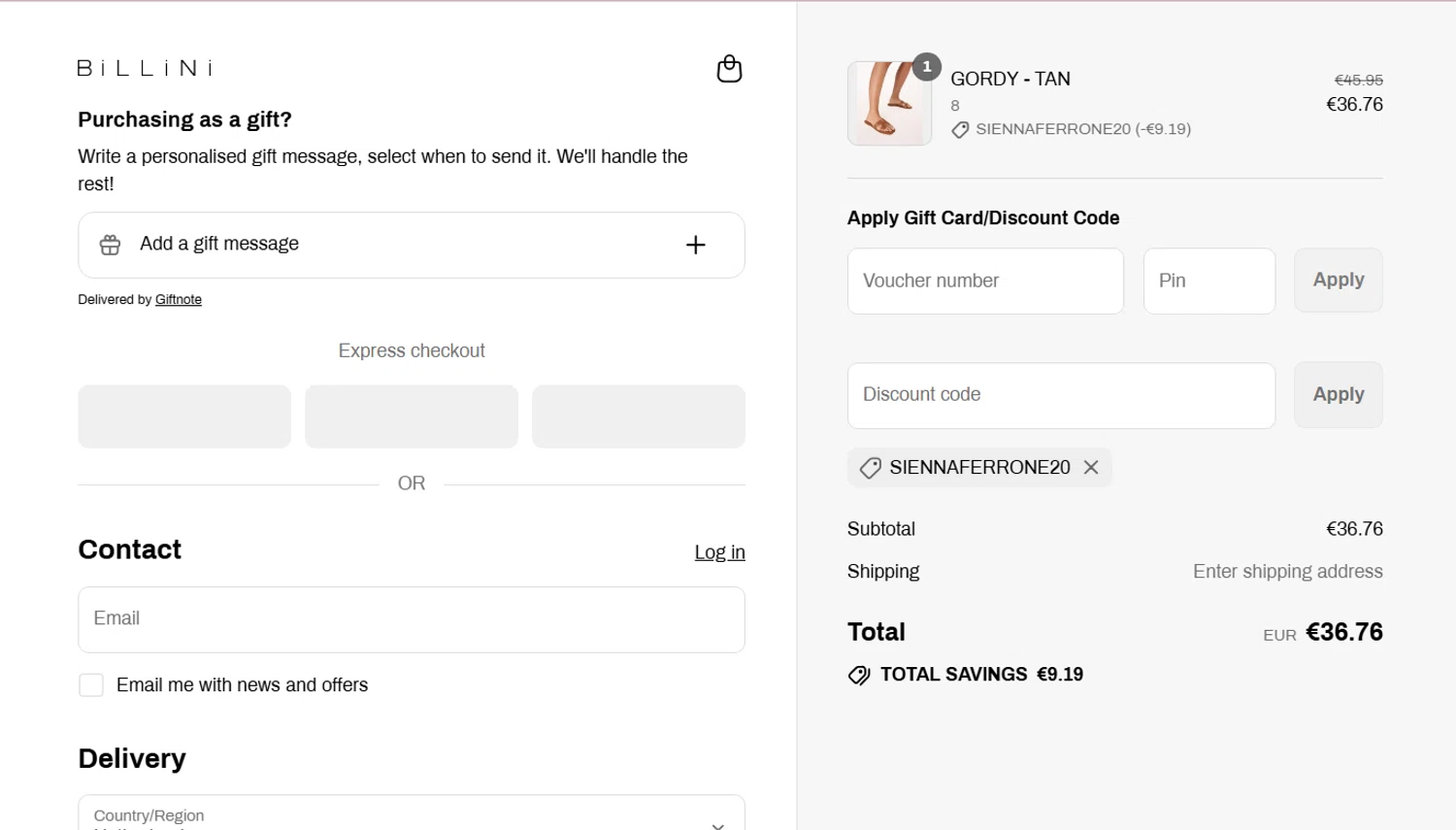Open the shopping bag icon
The image size is (1456, 830).
(729, 69)
